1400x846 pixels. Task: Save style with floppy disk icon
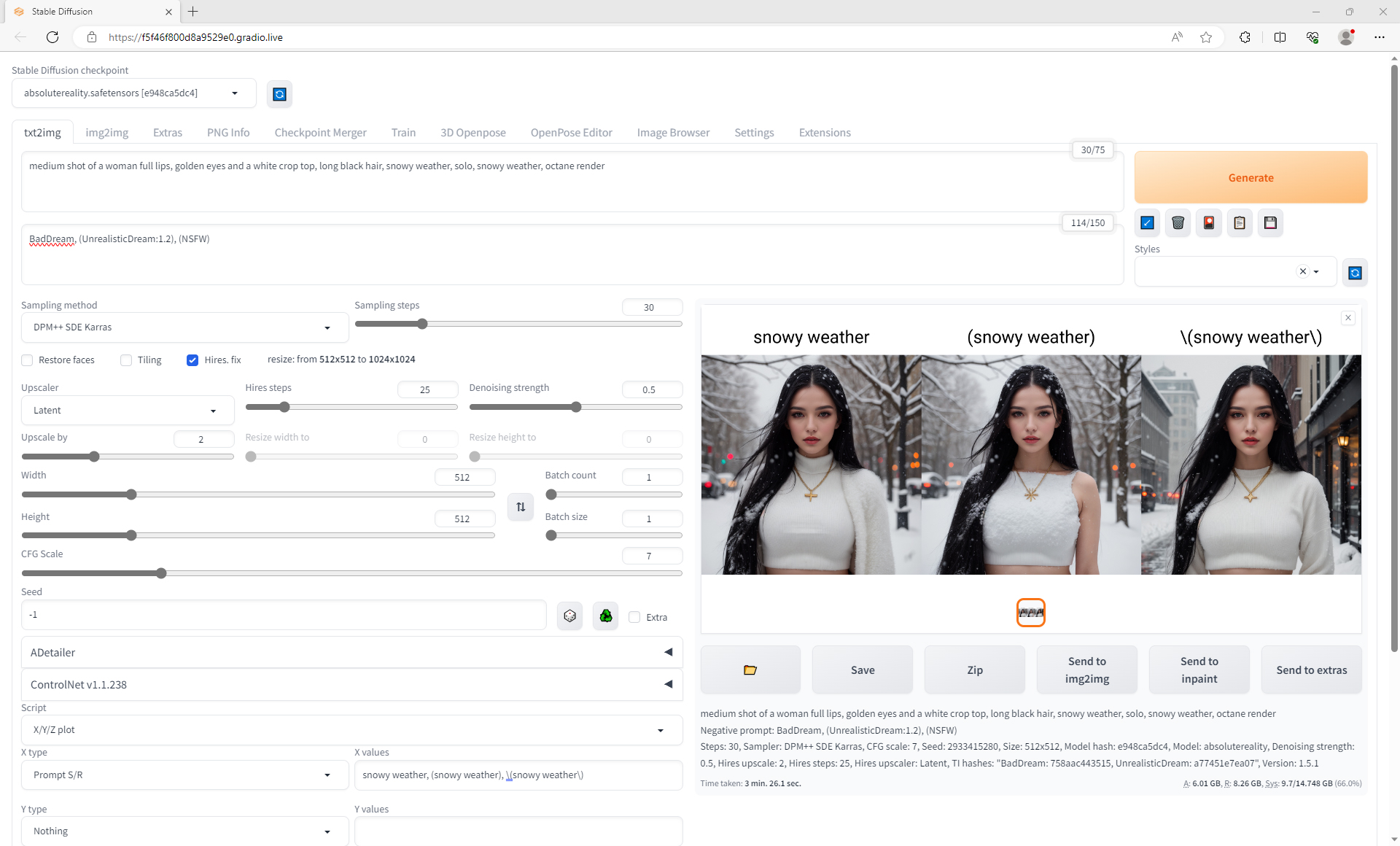pyautogui.click(x=1270, y=223)
